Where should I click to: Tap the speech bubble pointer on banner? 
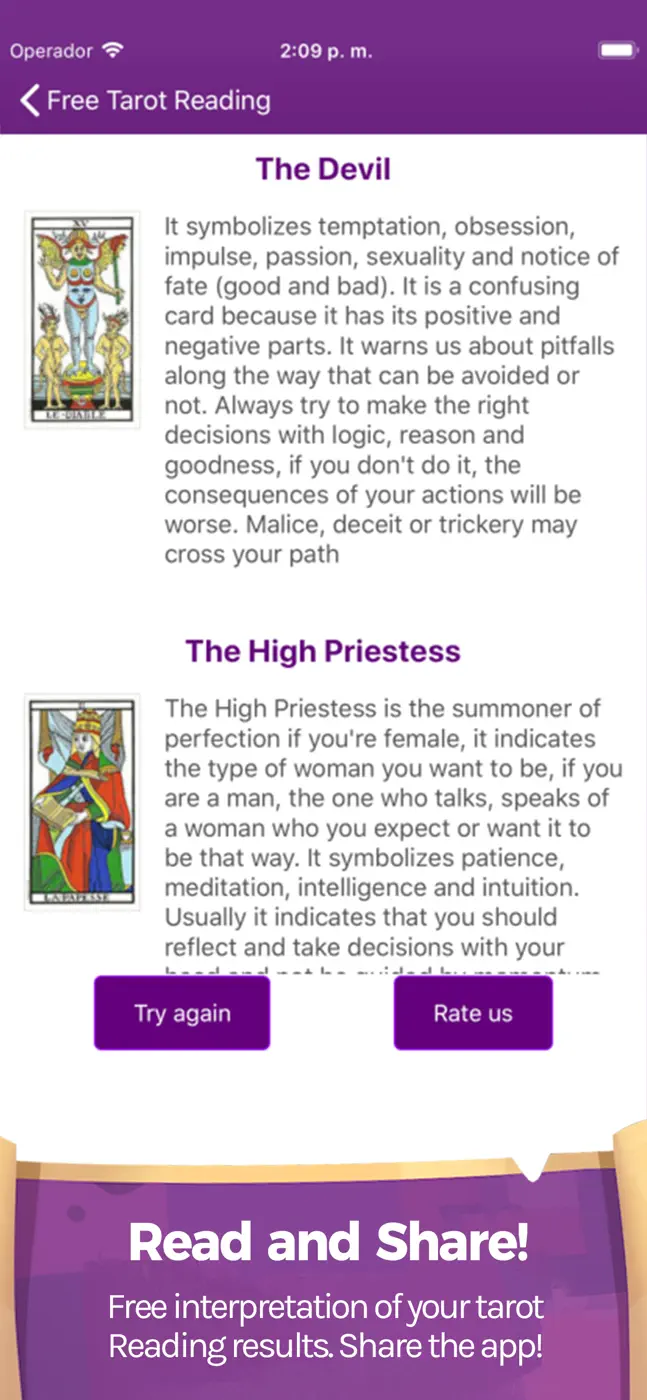point(532,1165)
